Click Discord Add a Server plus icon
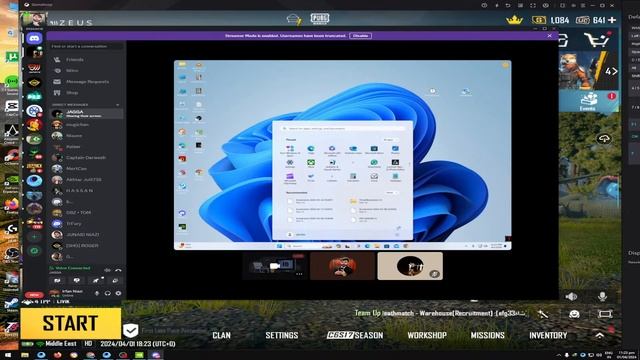The width and height of the screenshot is (640, 360). [x=34, y=237]
